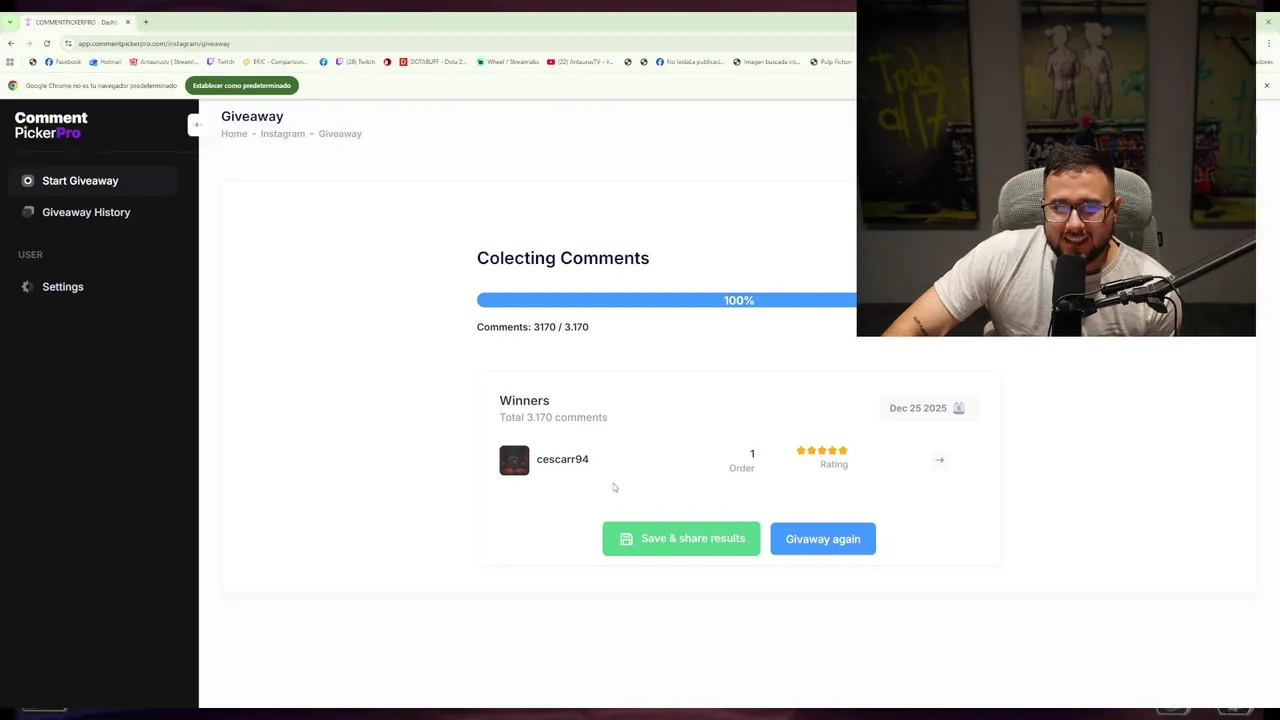Open the Chrome apps grid icon
This screenshot has width=1280, height=720.
click(10, 62)
